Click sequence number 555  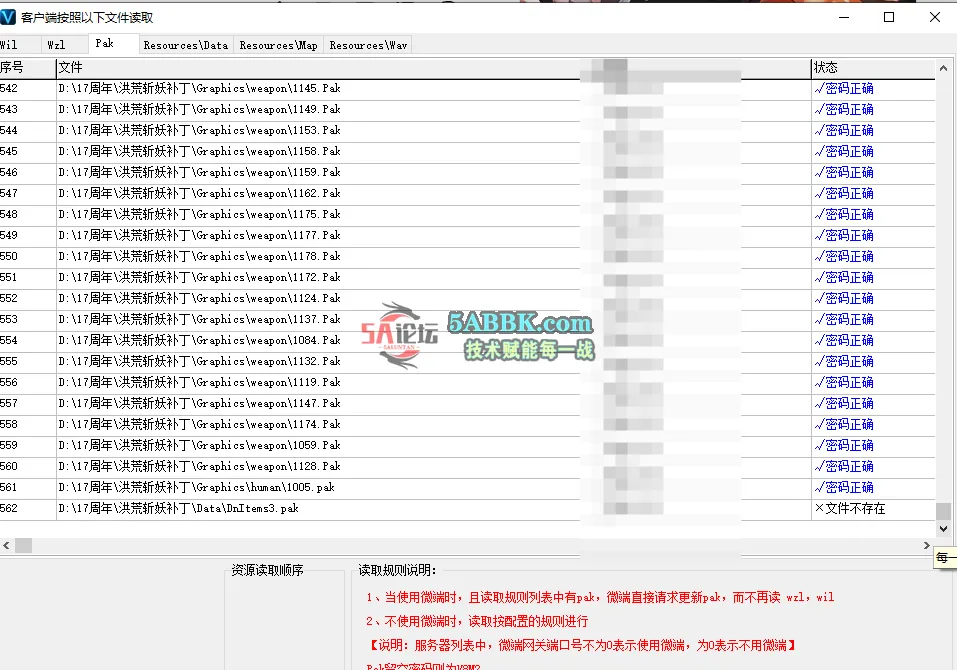9,361
